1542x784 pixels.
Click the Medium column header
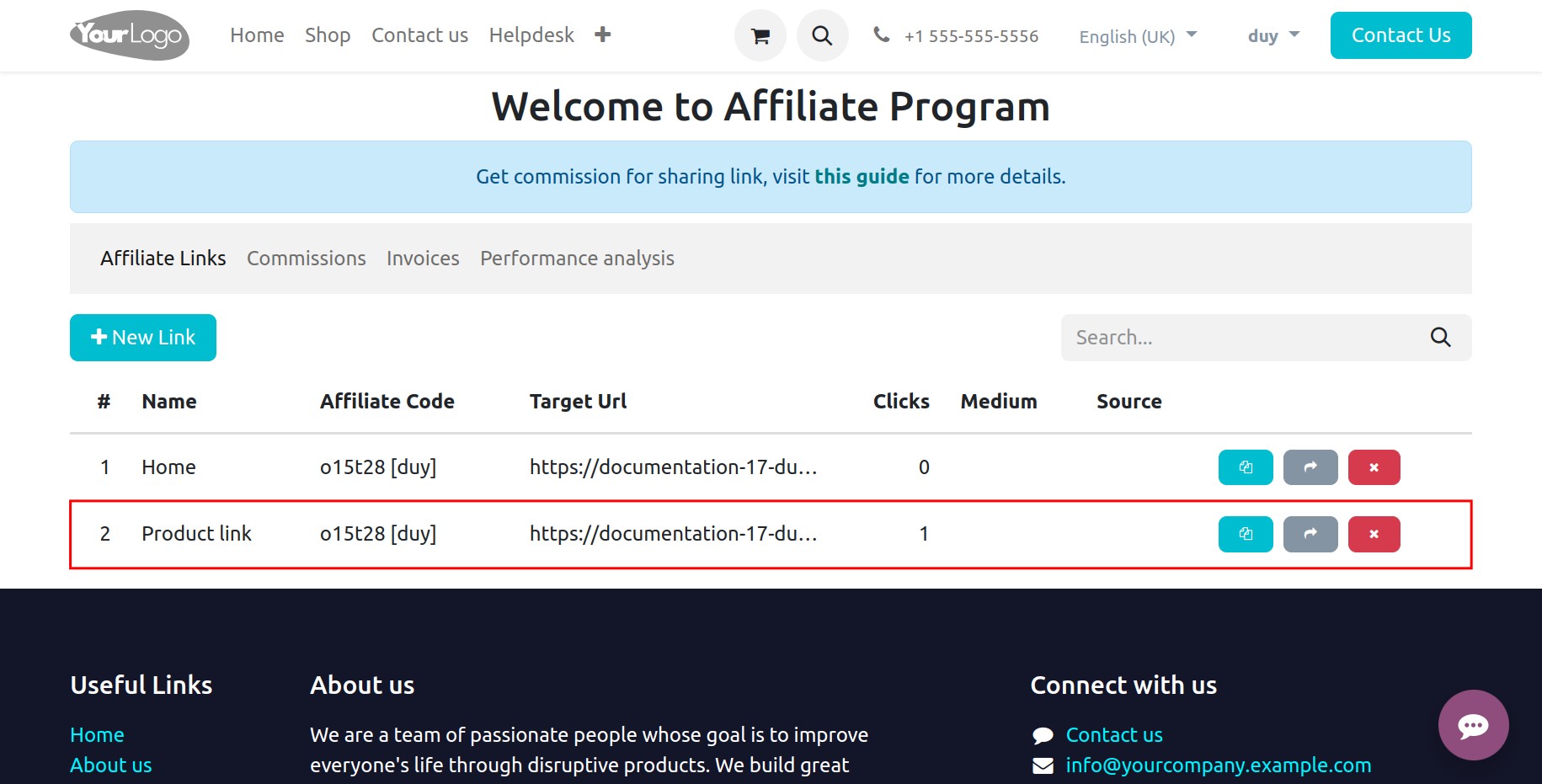[x=999, y=402]
